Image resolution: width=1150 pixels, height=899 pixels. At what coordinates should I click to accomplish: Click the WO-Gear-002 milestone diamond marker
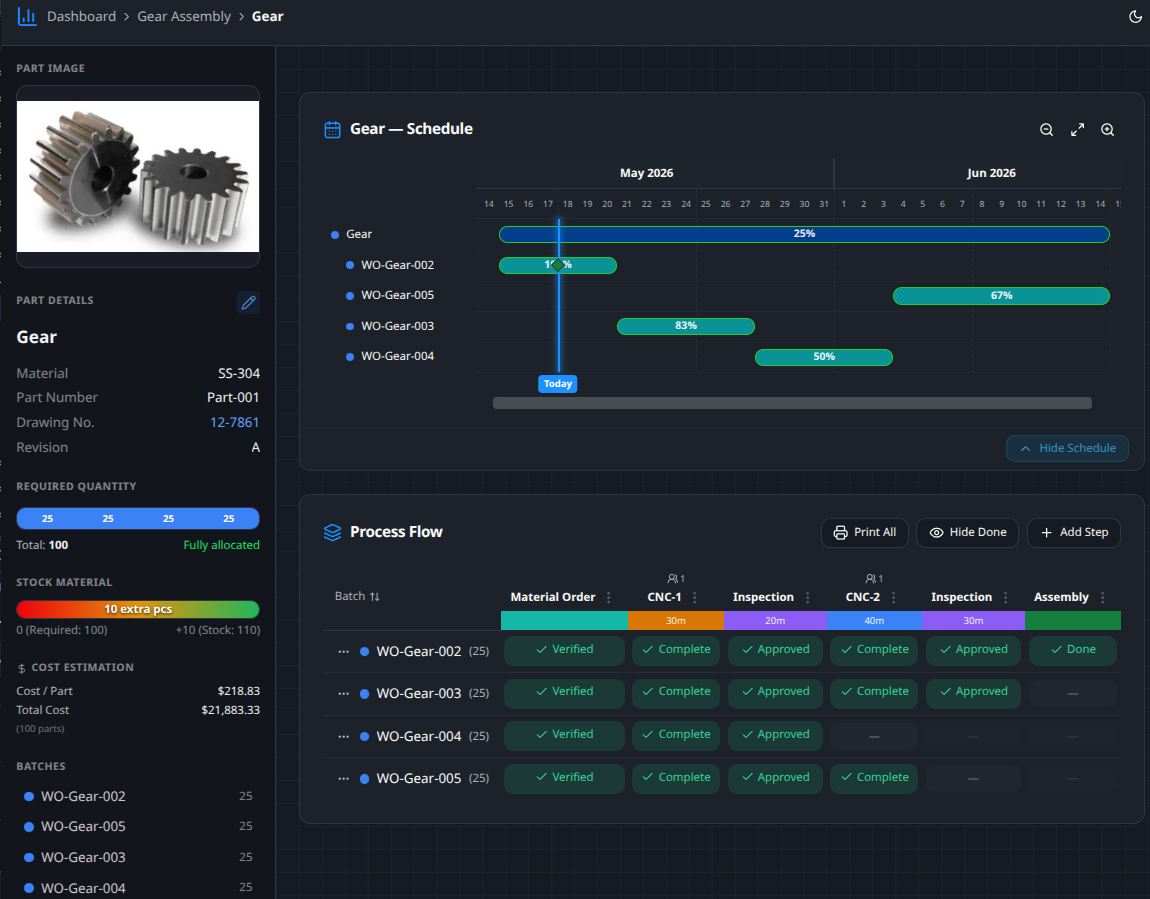tap(558, 265)
